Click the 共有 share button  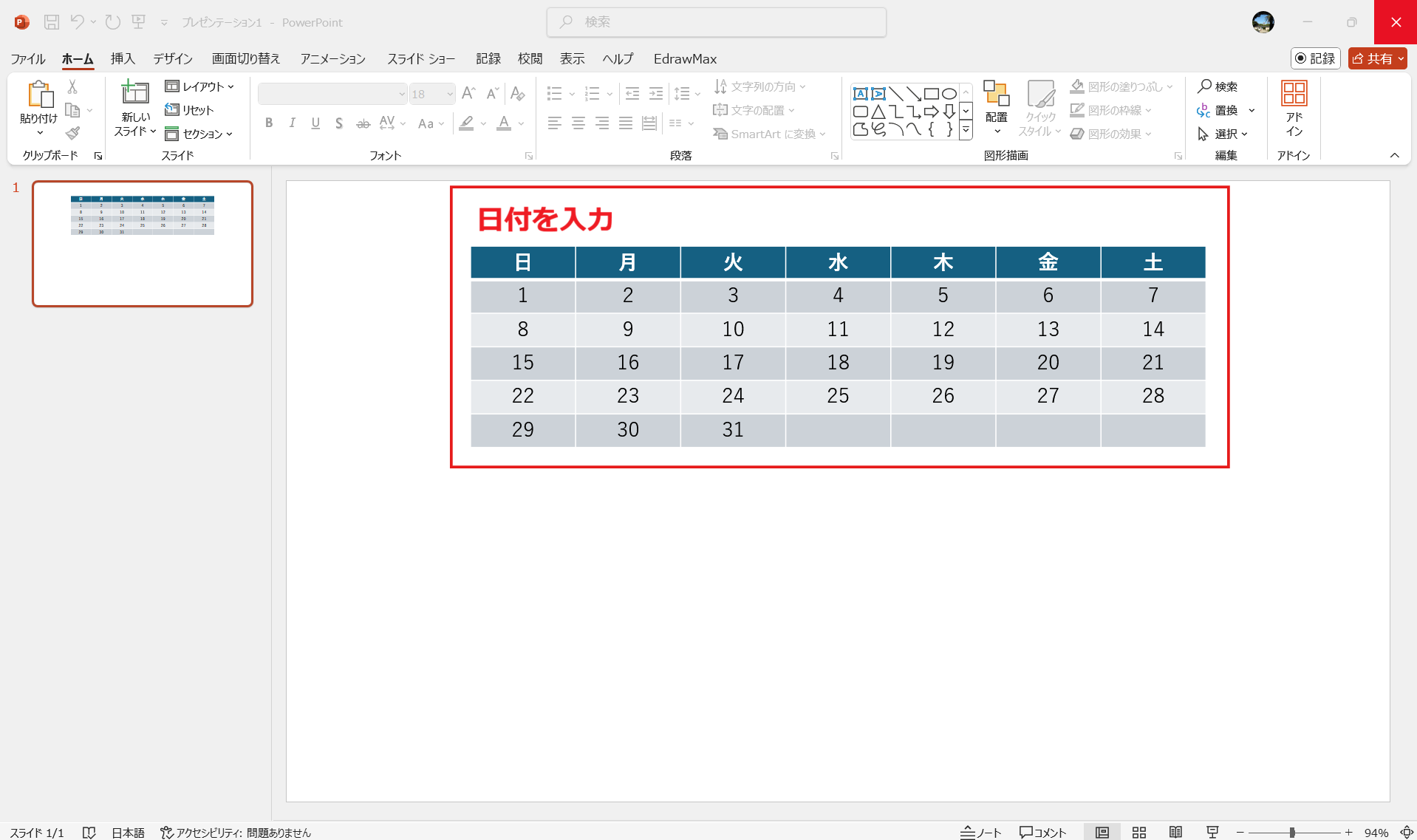(1377, 58)
